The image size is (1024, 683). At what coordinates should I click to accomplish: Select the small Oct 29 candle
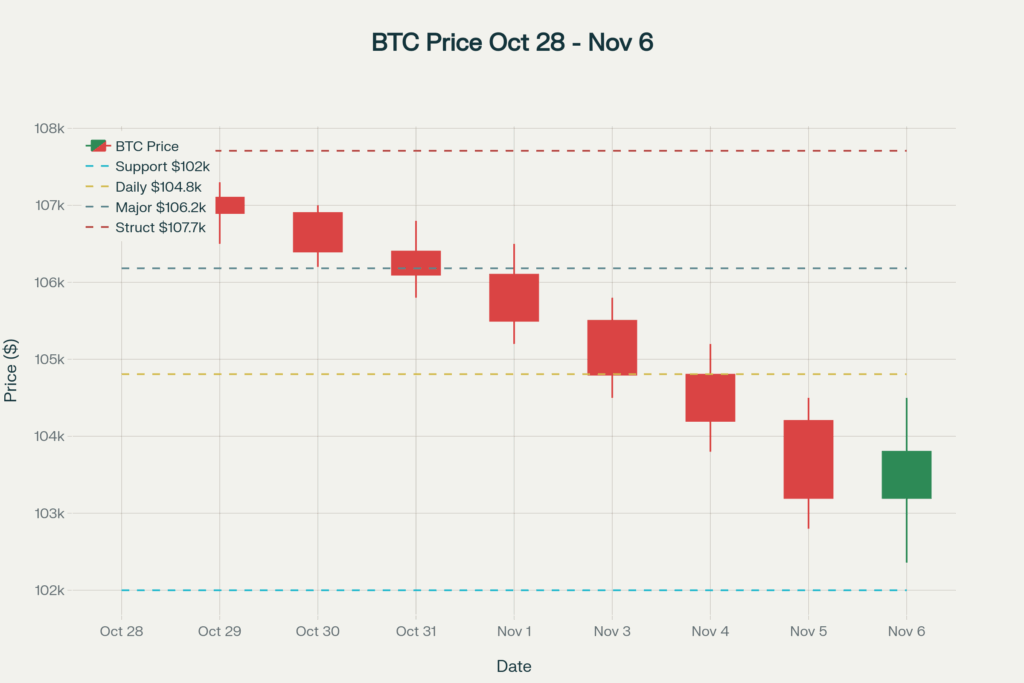tap(230, 205)
